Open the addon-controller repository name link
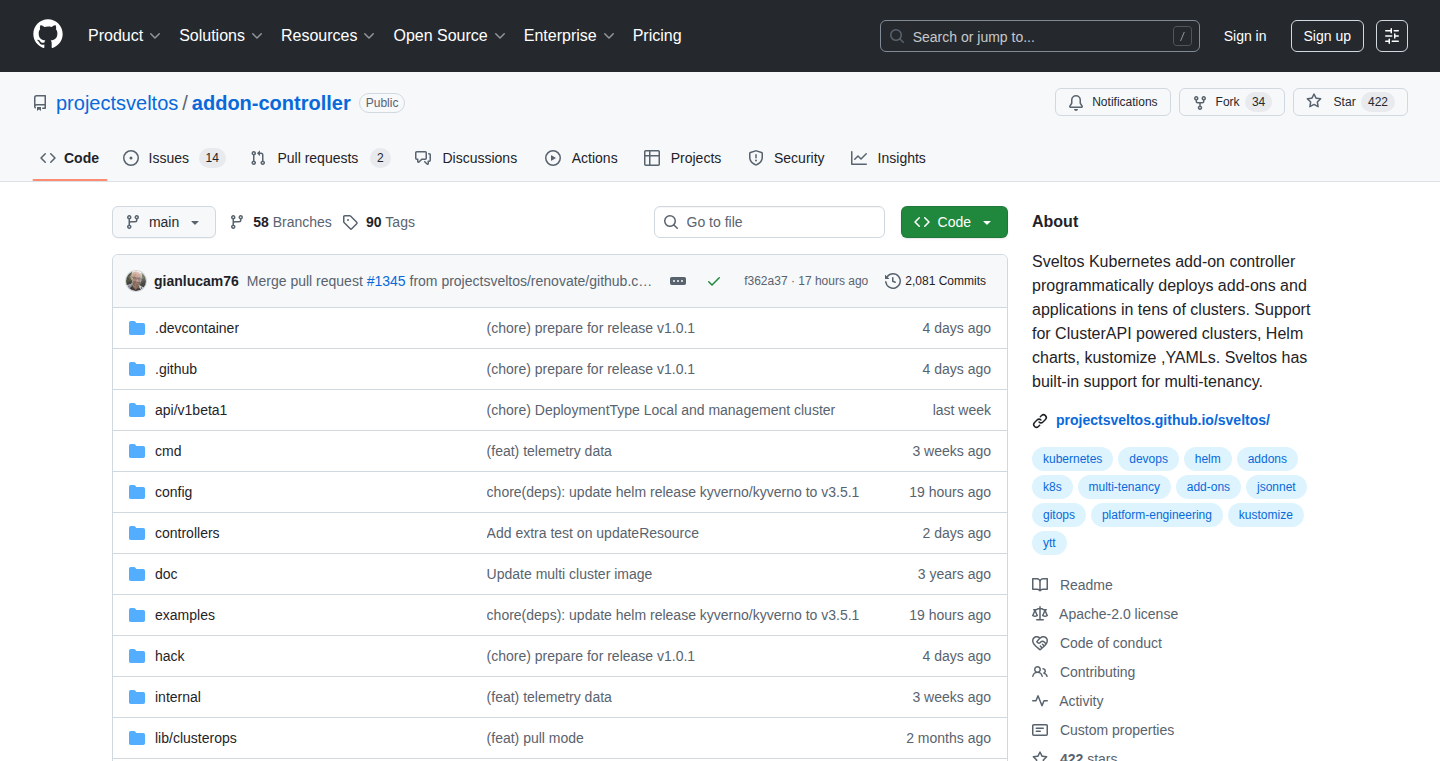The height and width of the screenshot is (761, 1440). coord(271,103)
